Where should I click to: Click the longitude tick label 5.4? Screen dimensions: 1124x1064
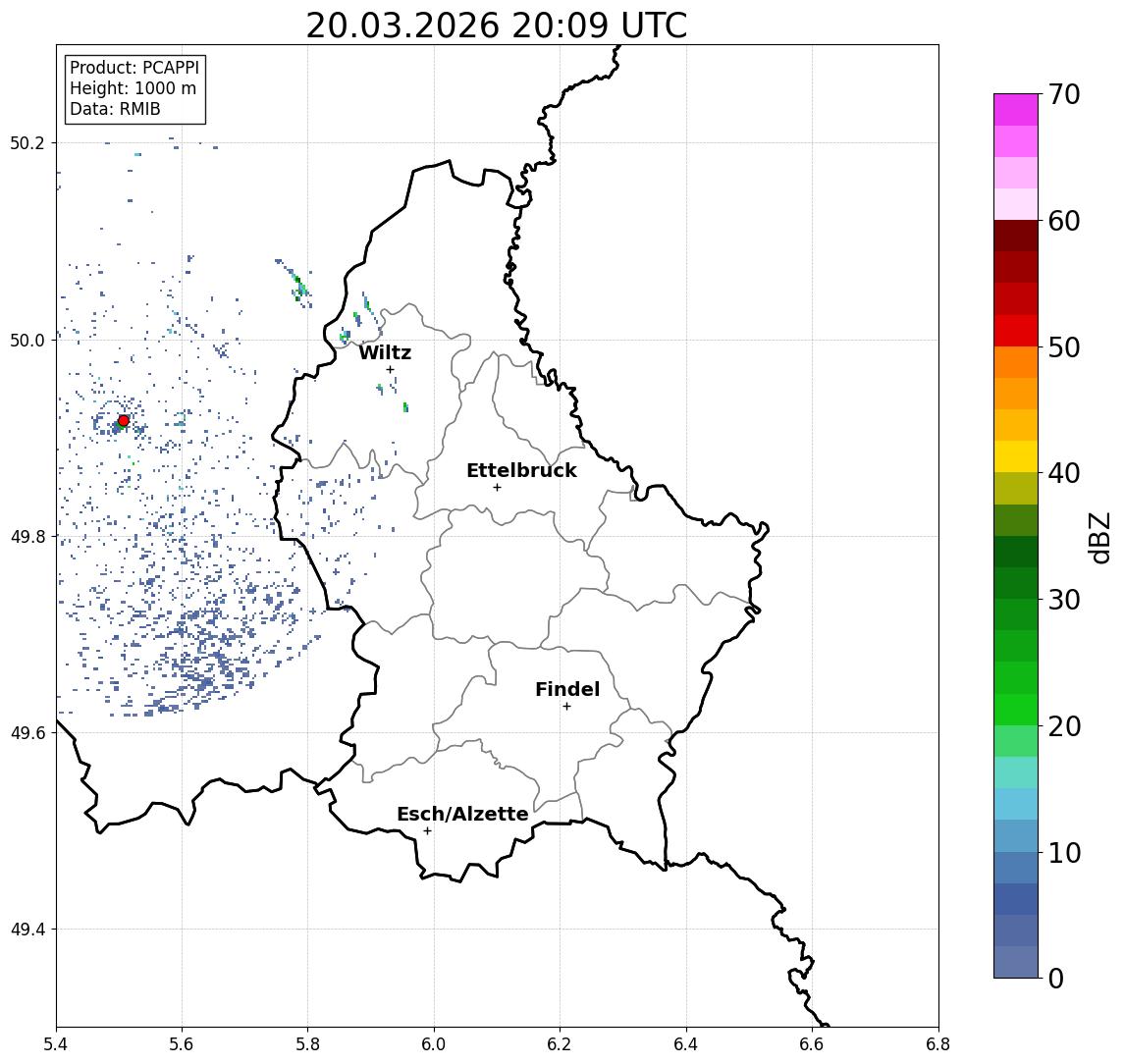[x=56, y=1044]
